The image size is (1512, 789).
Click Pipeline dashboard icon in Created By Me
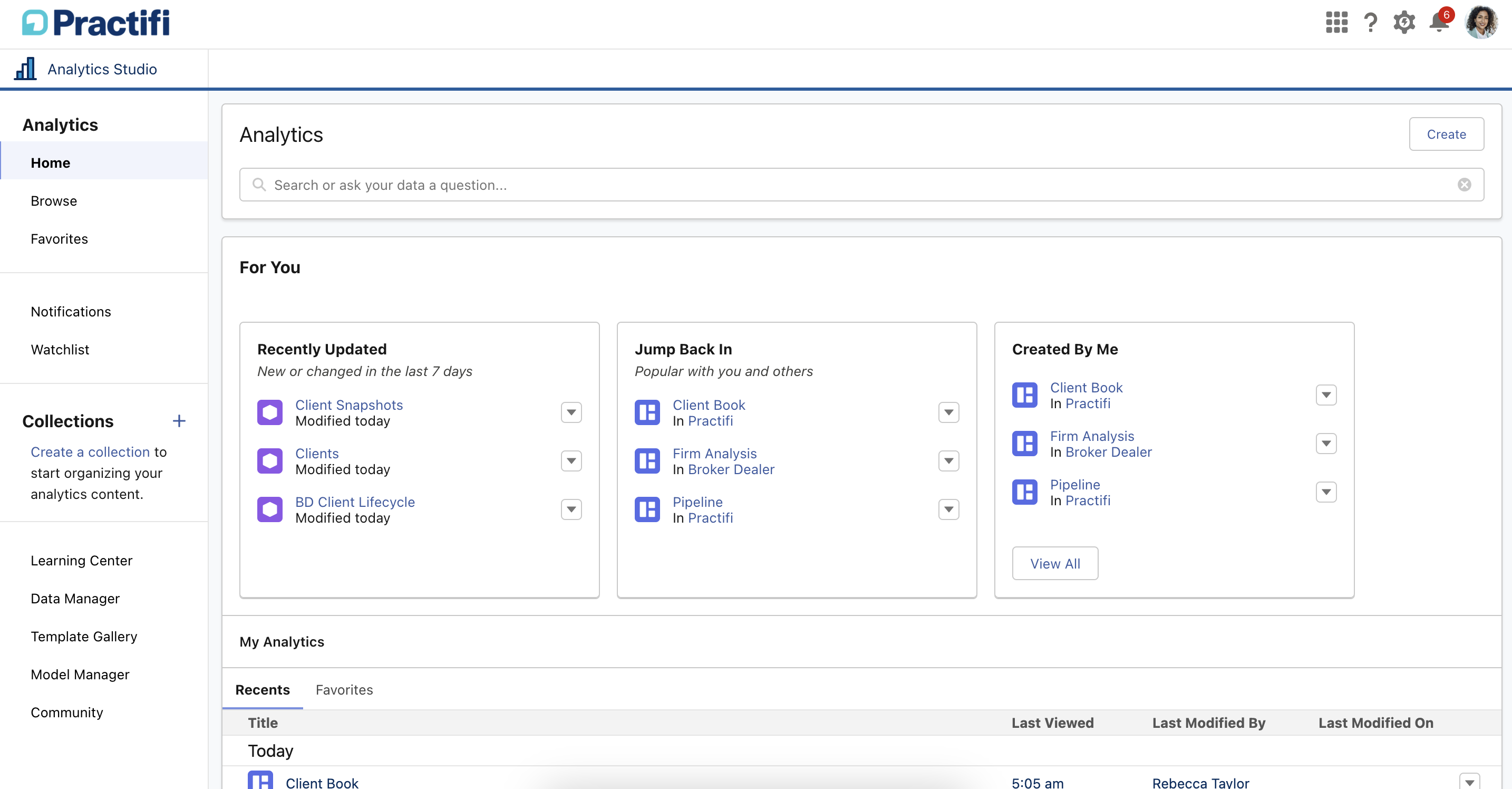tap(1025, 492)
